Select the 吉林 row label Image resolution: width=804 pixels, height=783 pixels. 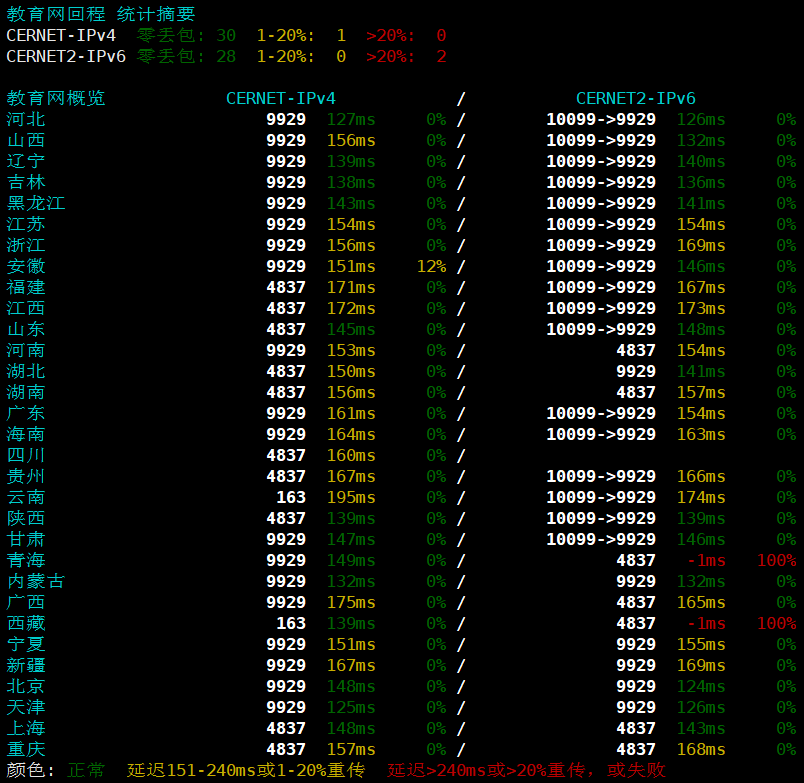(26, 182)
